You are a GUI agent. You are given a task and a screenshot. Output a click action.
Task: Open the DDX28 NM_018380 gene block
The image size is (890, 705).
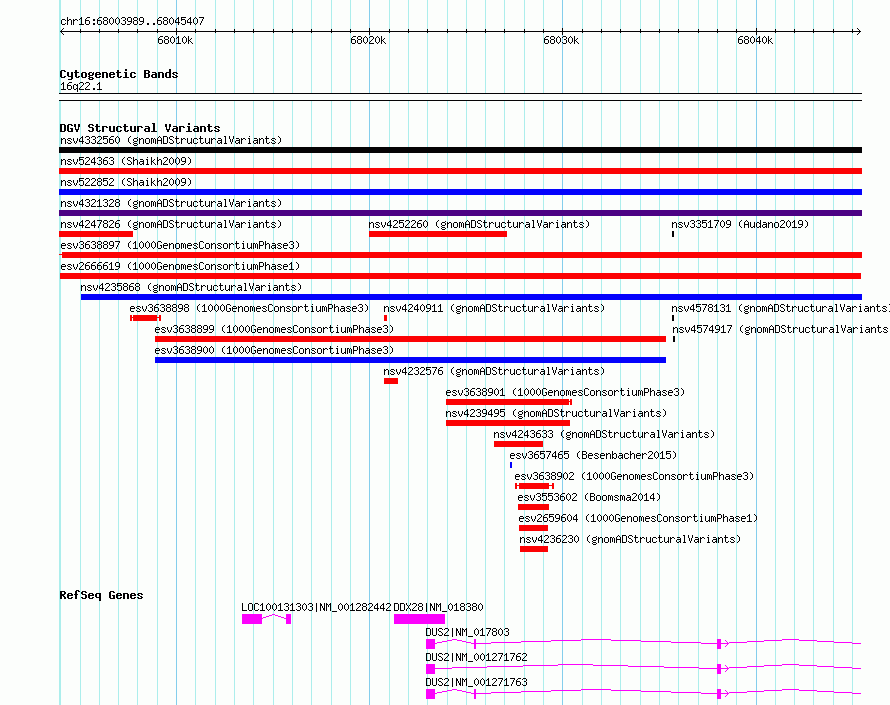click(x=419, y=619)
